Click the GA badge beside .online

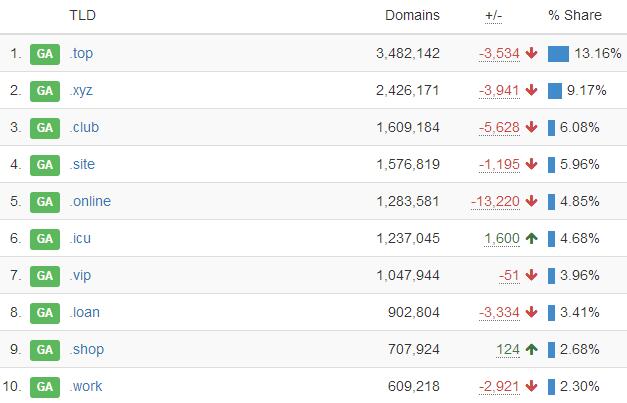45,202
